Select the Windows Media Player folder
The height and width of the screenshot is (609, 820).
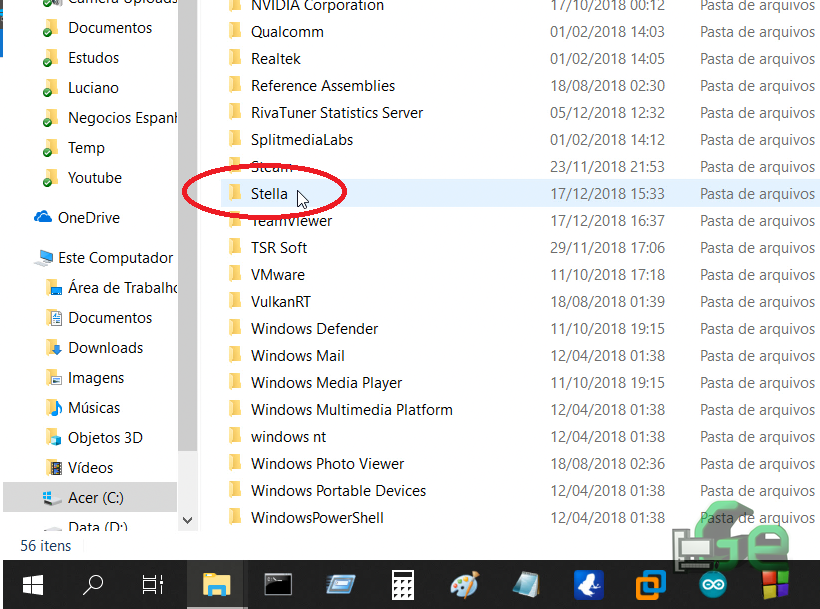point(326,383)
